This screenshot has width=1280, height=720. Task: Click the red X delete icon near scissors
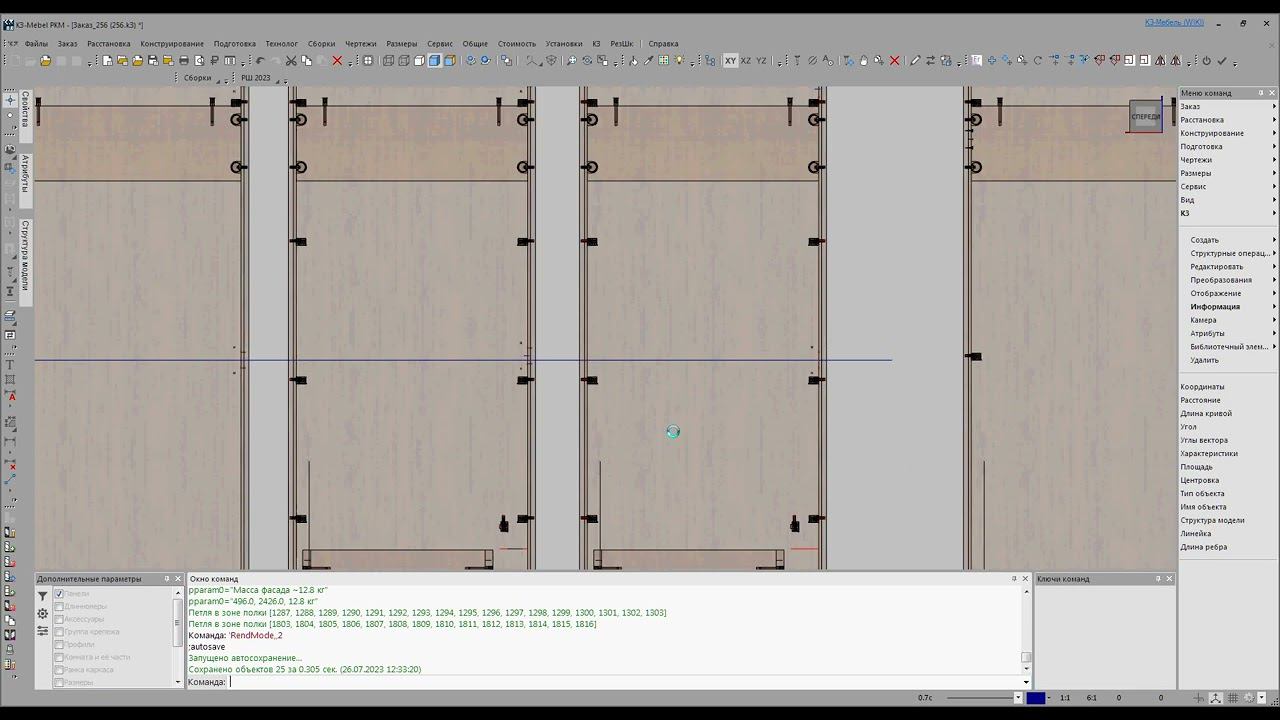click(x=337, y=61)
